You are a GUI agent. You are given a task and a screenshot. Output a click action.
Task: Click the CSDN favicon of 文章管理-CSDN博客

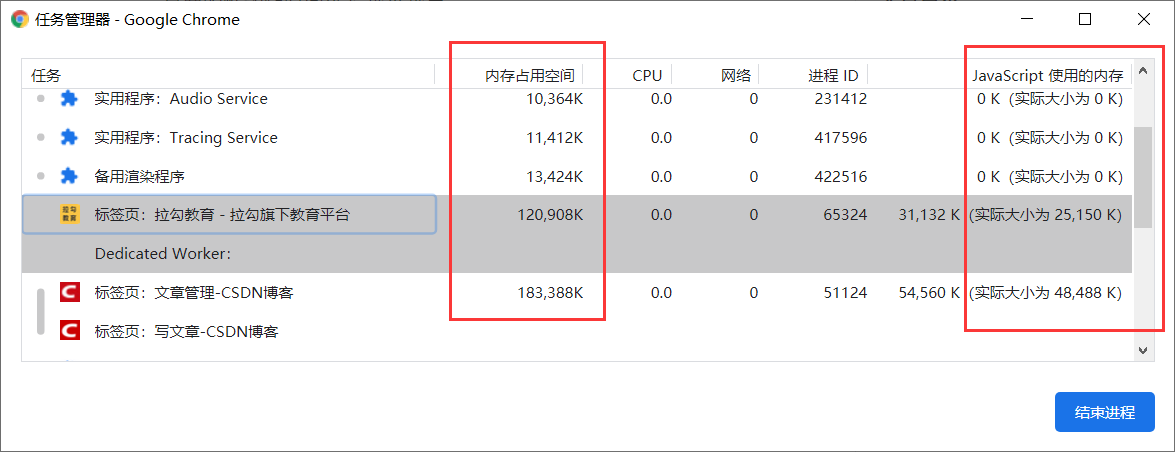70,292
